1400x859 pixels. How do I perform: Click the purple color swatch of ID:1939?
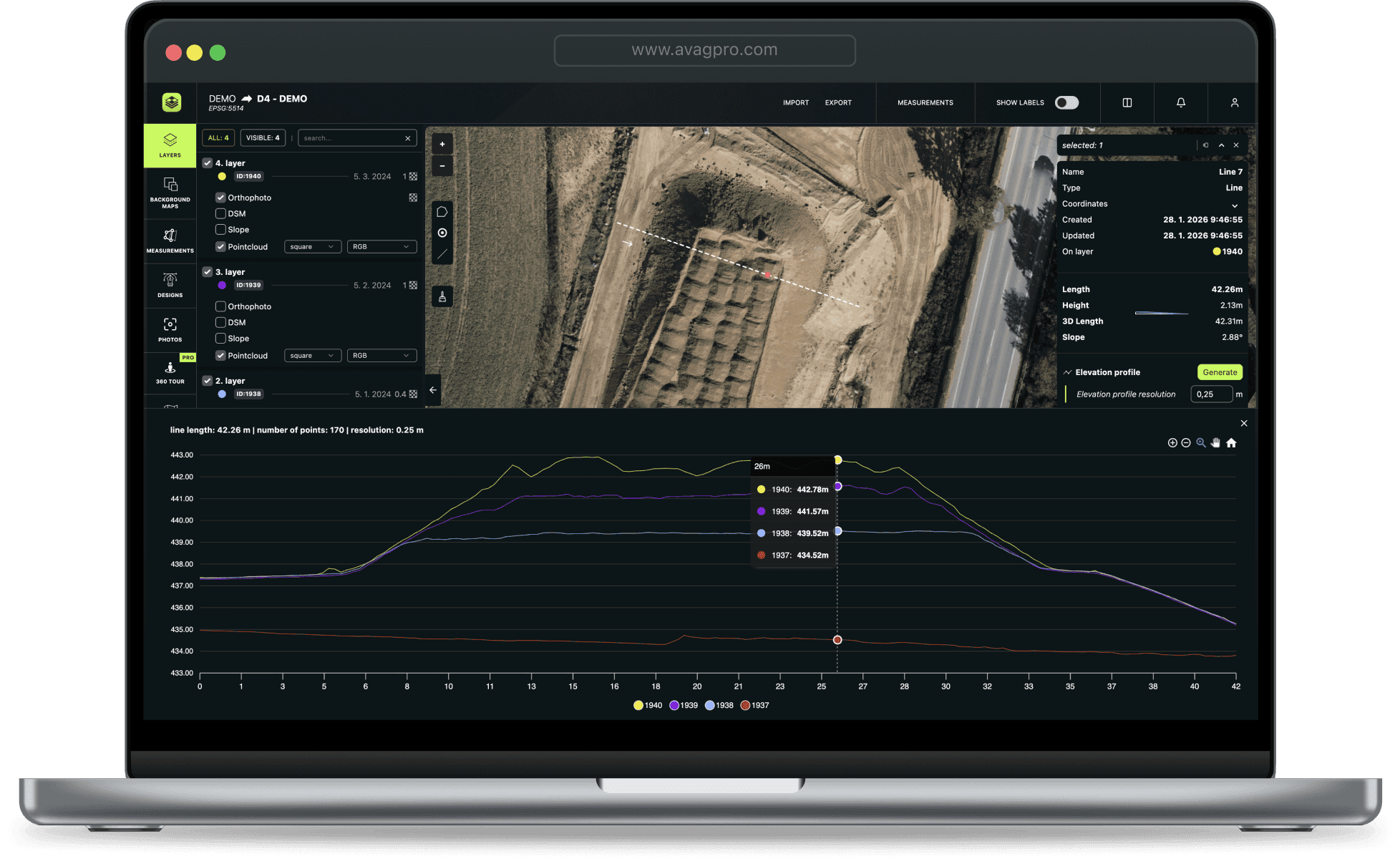tap(222, 285)
